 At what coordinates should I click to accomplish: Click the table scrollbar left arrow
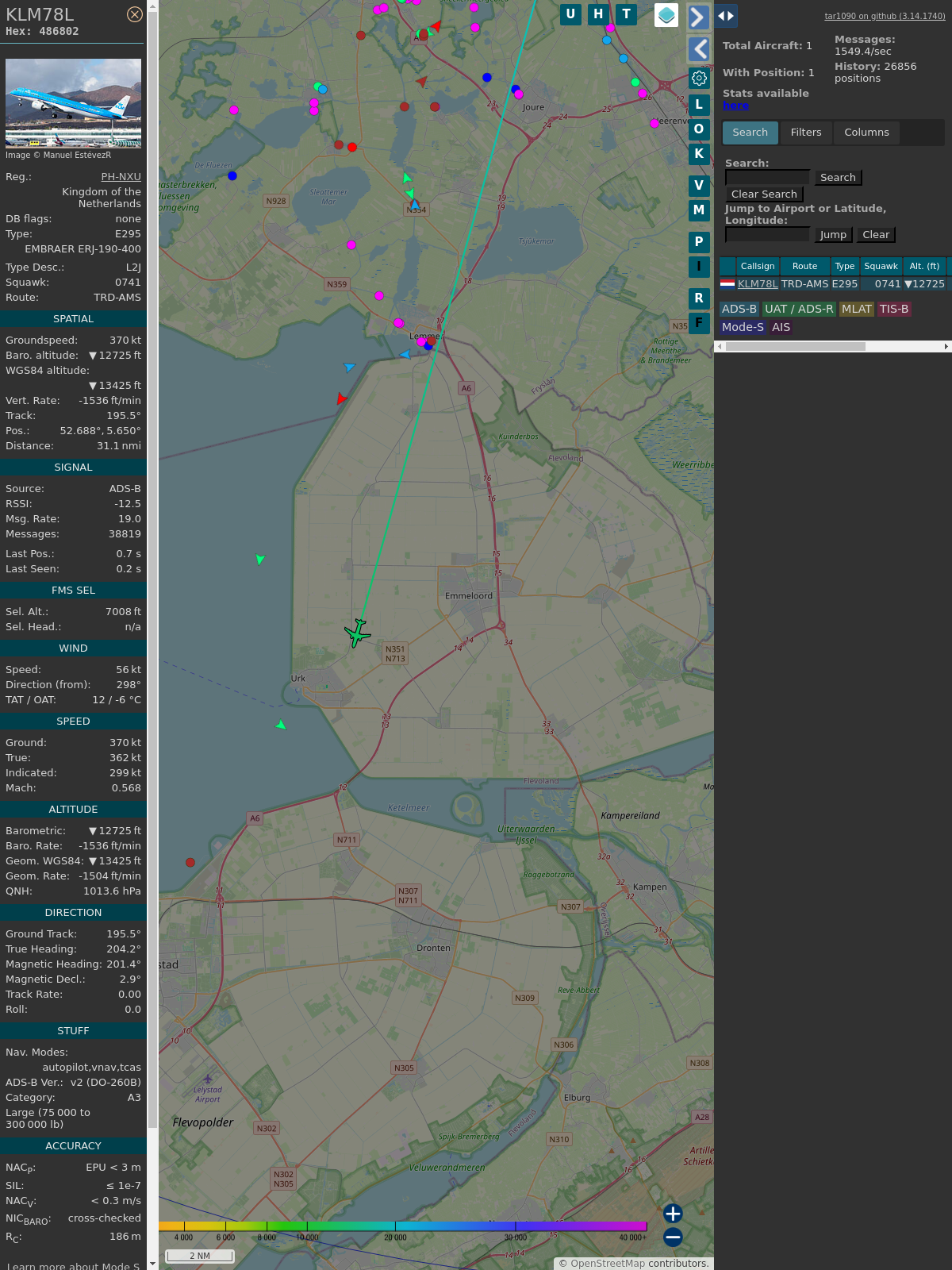[x=720, y=346]
